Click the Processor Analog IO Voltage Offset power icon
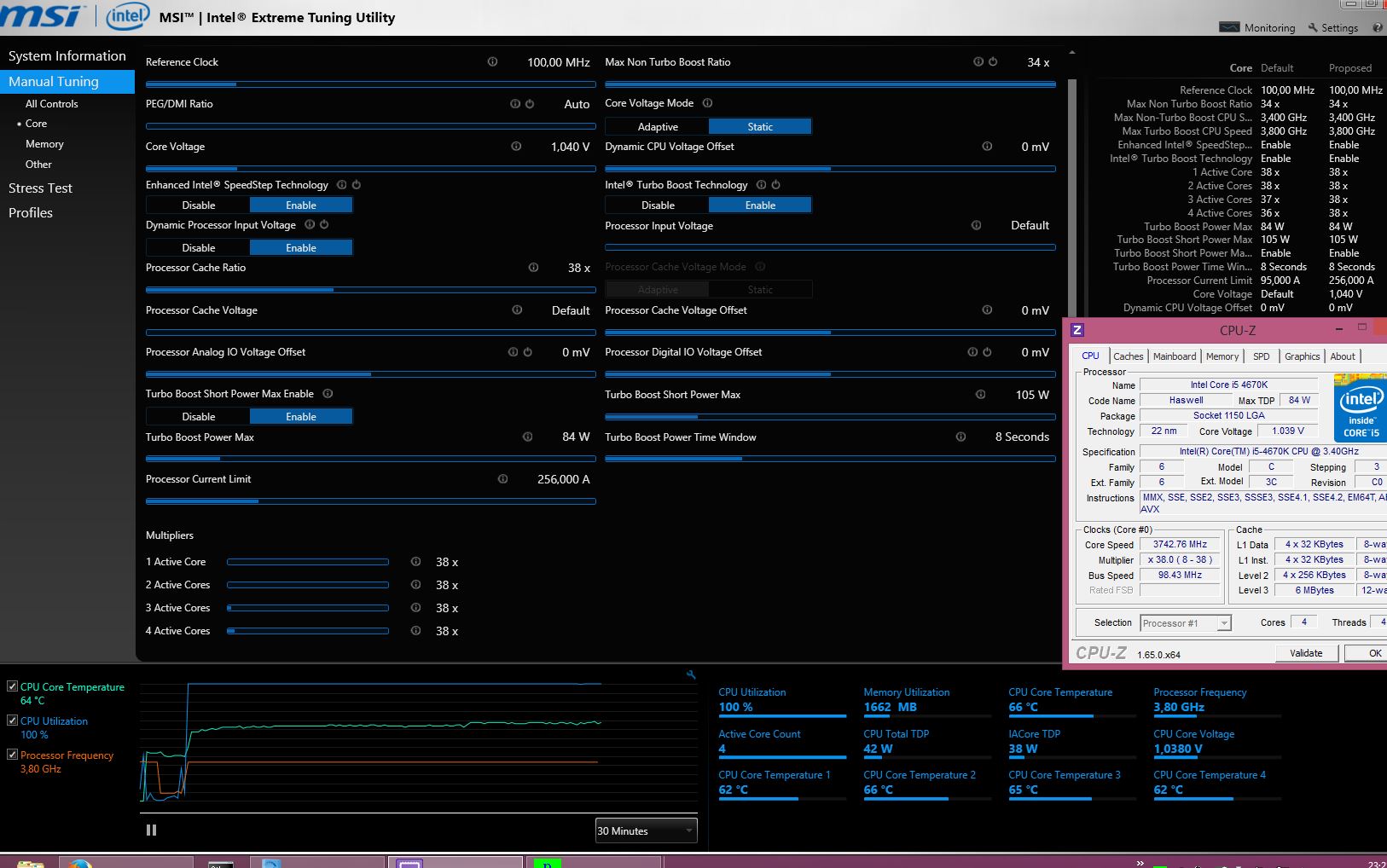Screen dimensions: 1387x868 [x=527, y=351]
